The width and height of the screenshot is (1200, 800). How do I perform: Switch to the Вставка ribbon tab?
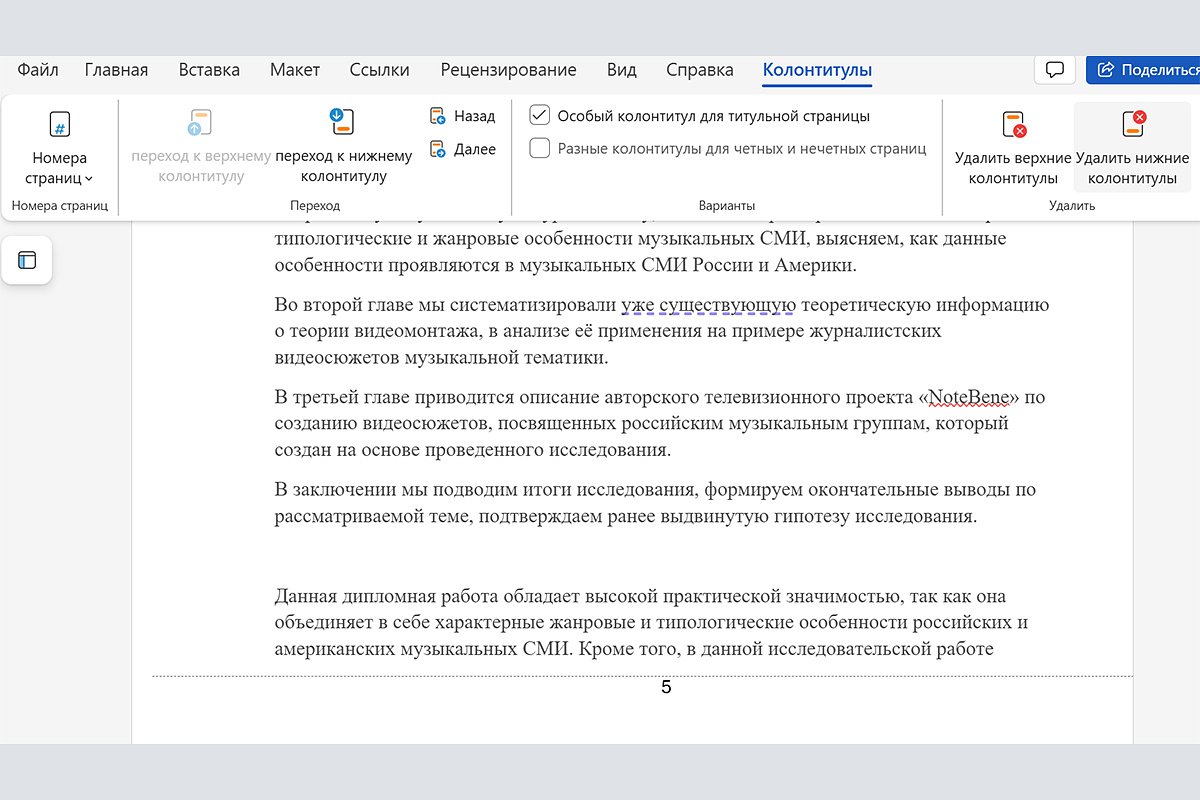pyautogui.click(x=208, y=70)
